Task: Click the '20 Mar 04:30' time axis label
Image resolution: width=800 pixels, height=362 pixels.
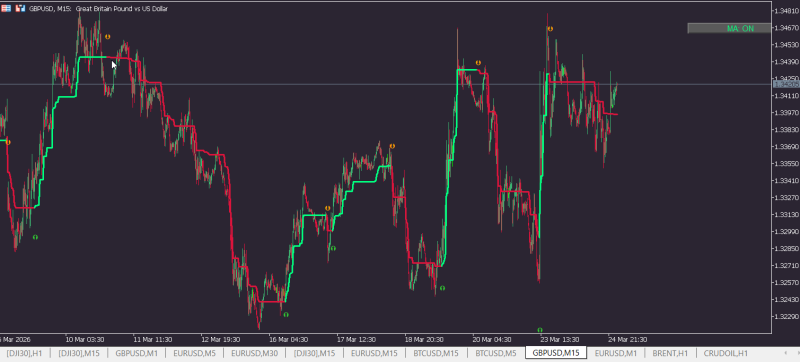Action: click(492, 340)
